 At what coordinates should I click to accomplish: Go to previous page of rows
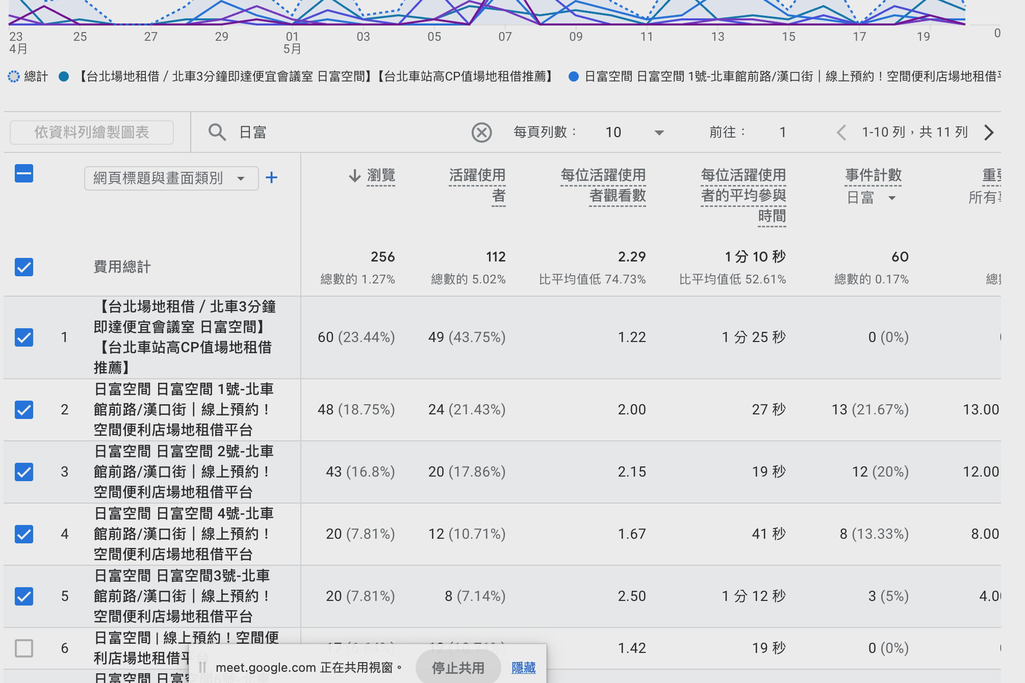tap(841, 132)
